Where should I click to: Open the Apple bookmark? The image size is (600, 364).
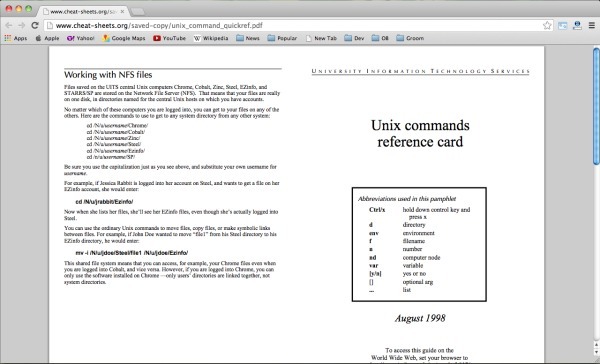(x=47, y=38)
